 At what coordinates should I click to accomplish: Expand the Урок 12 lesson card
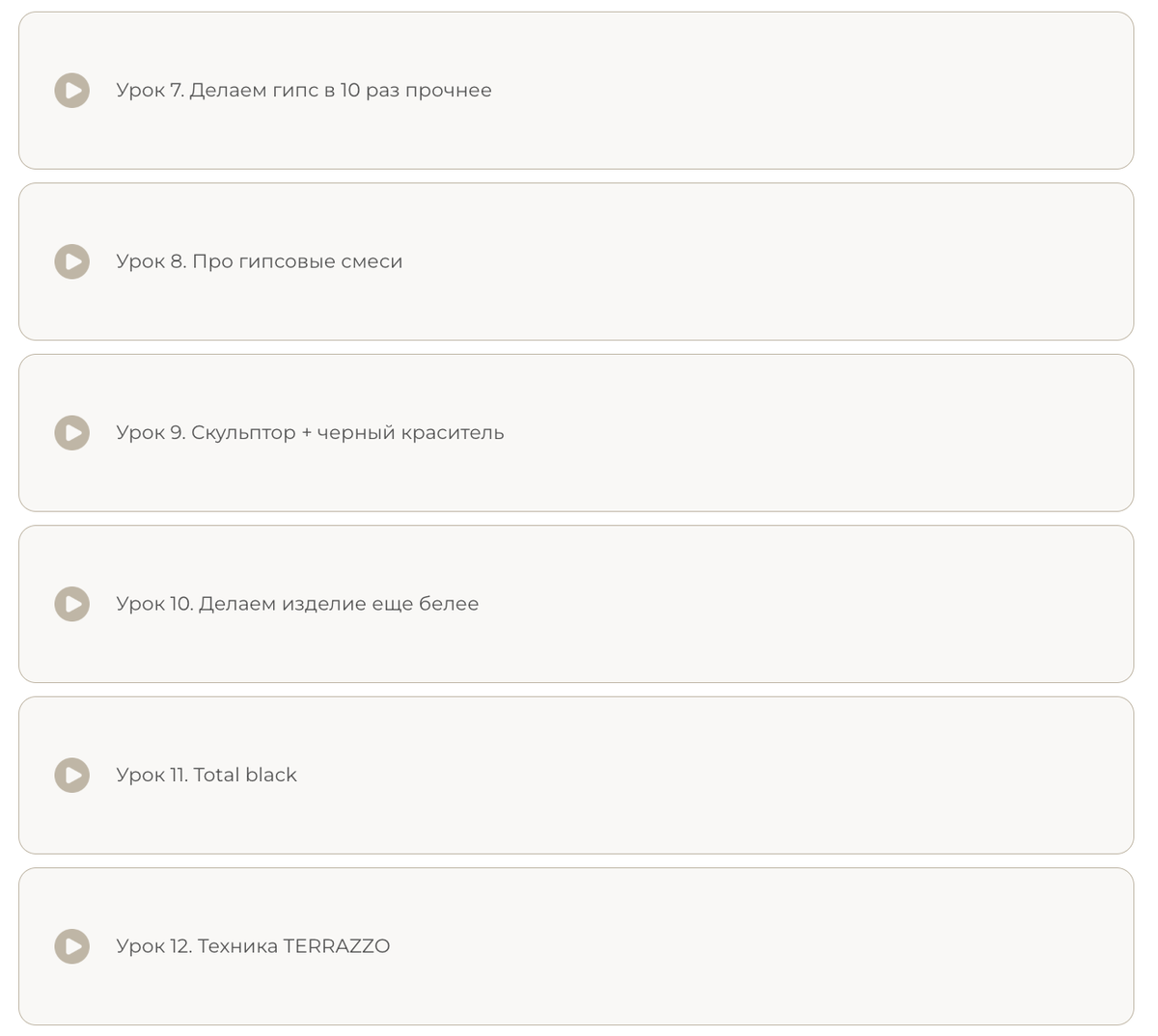772,946
